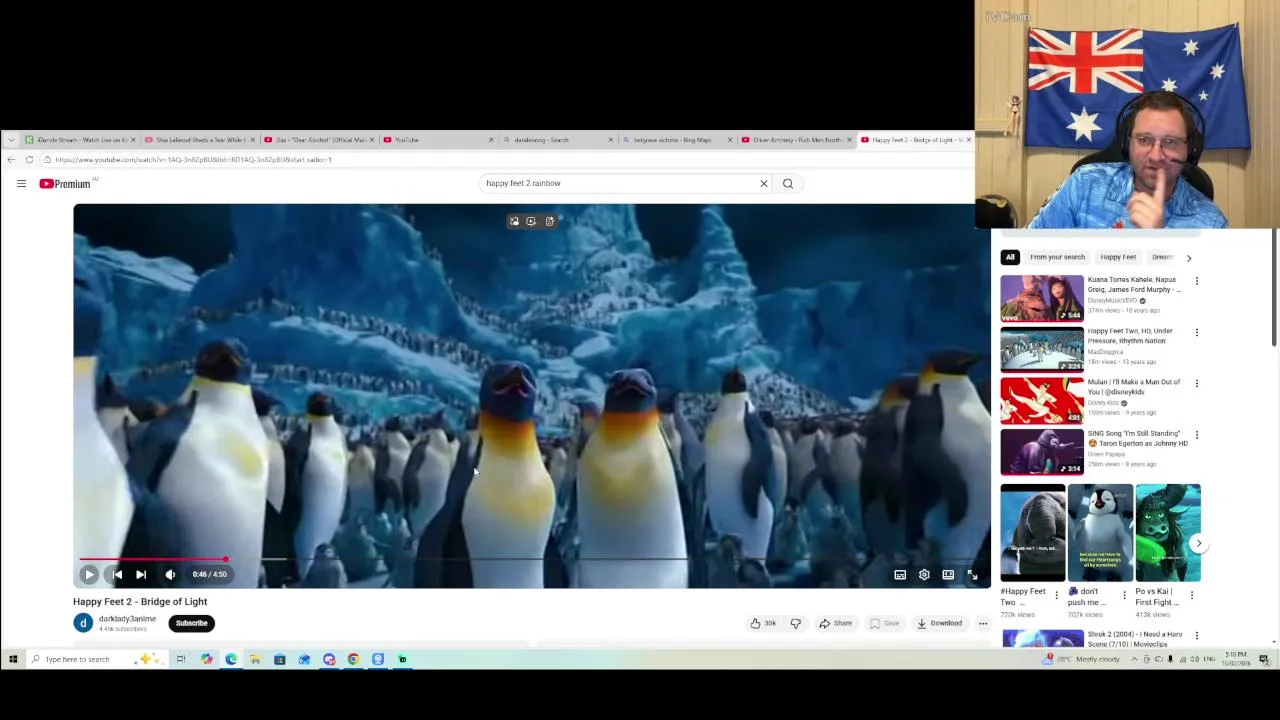The width and height of the screenshot is (1280, 720).
Task: Switch to 'Dear Alcohol' browser tab
Action: (318, 140)
